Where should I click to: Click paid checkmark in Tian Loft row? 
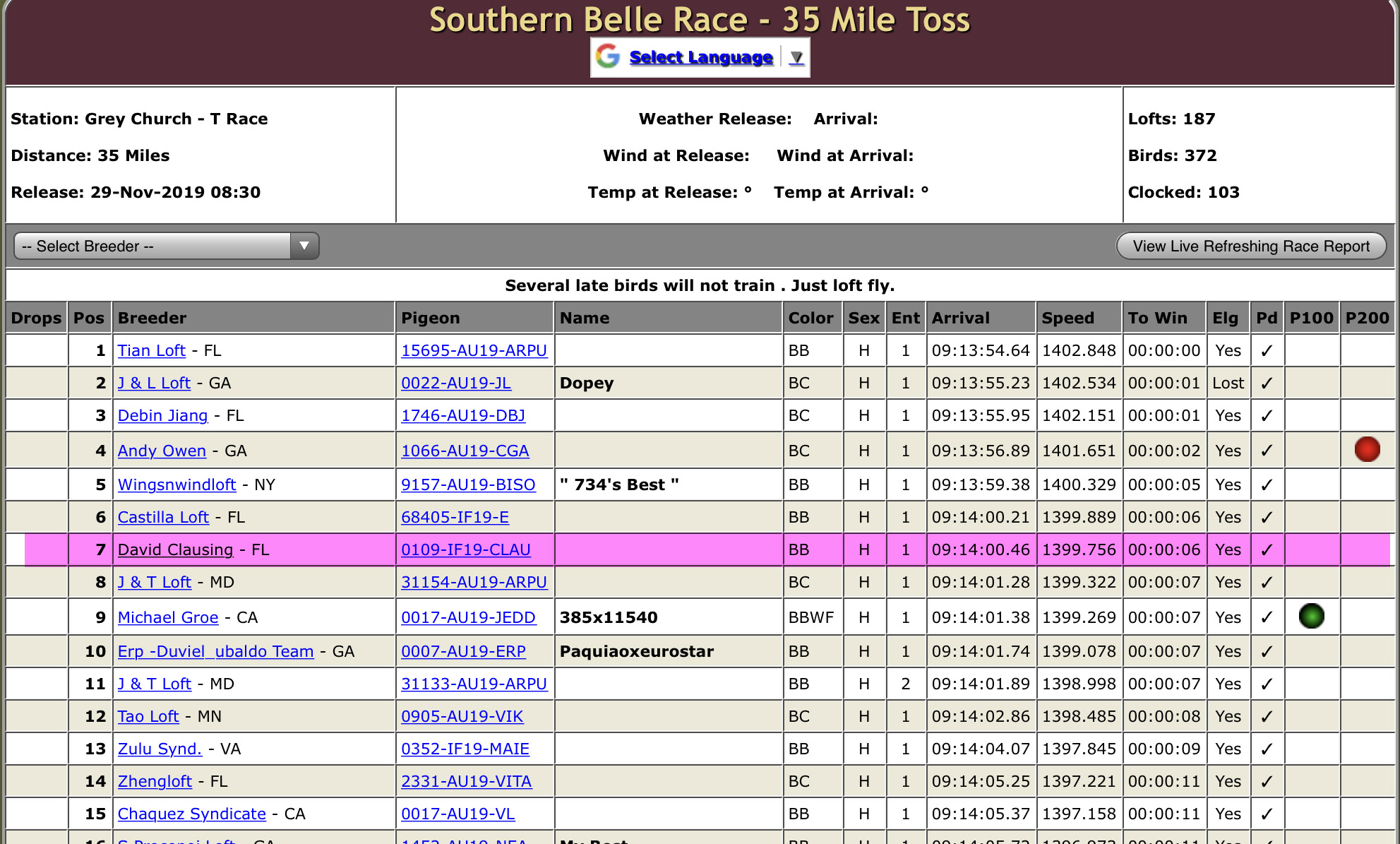click(x=1267, y=351)
